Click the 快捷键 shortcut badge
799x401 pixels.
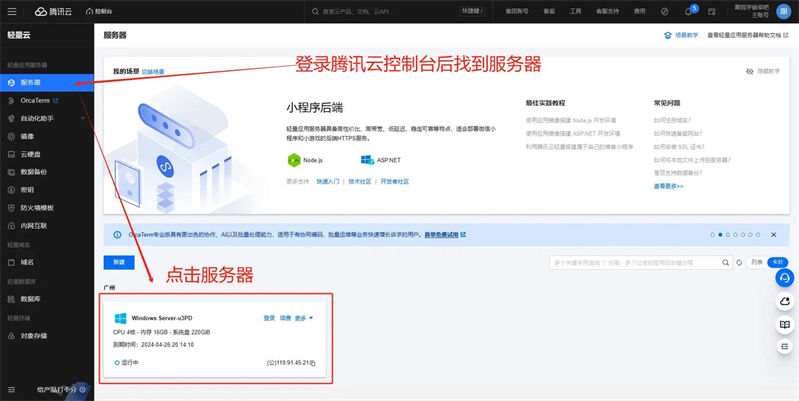472,11
